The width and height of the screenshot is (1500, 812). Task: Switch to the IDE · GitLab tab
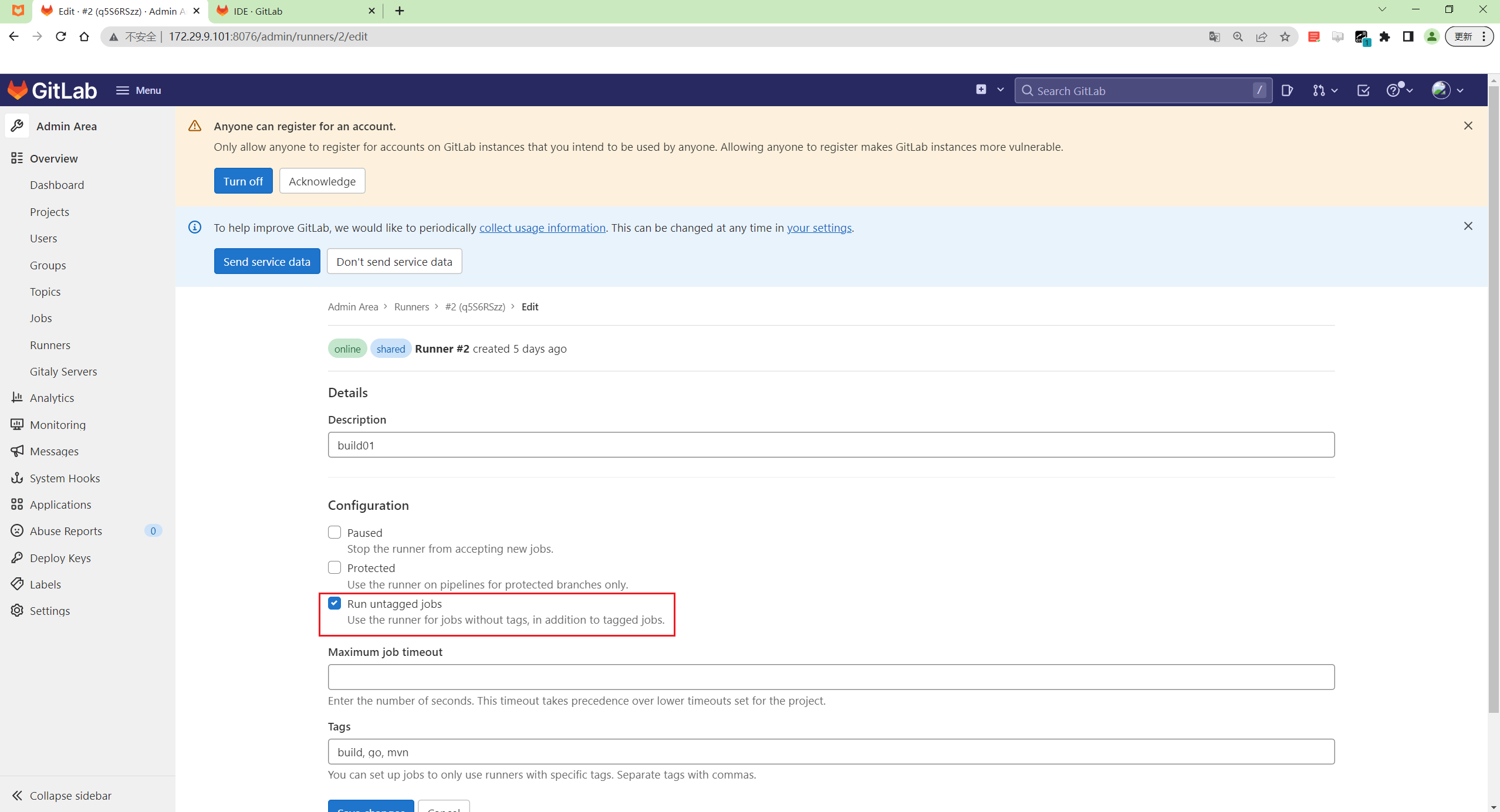pos(295,11)
